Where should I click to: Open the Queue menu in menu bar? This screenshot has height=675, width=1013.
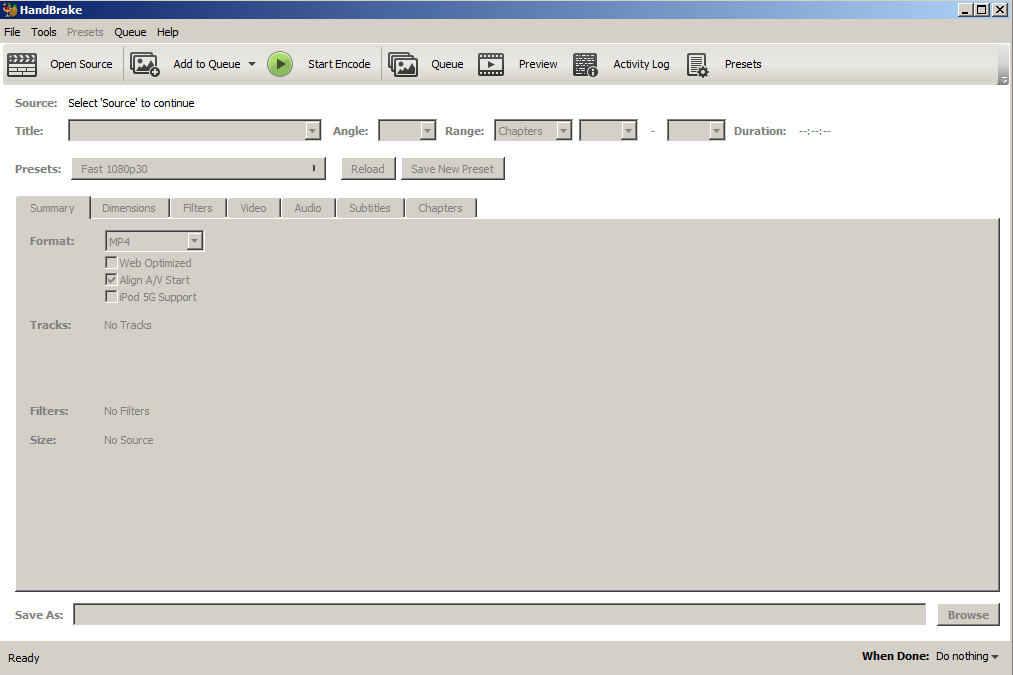130,32
